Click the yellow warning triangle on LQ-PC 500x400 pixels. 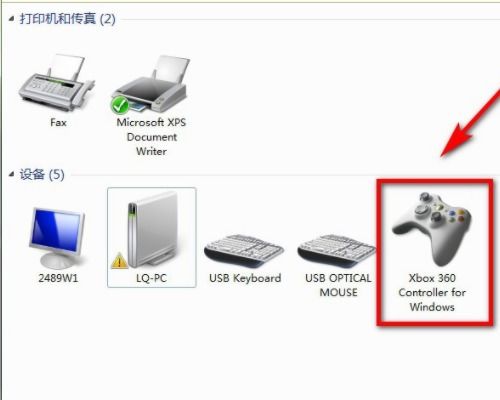pyautogui.click(x=119, y=261)
